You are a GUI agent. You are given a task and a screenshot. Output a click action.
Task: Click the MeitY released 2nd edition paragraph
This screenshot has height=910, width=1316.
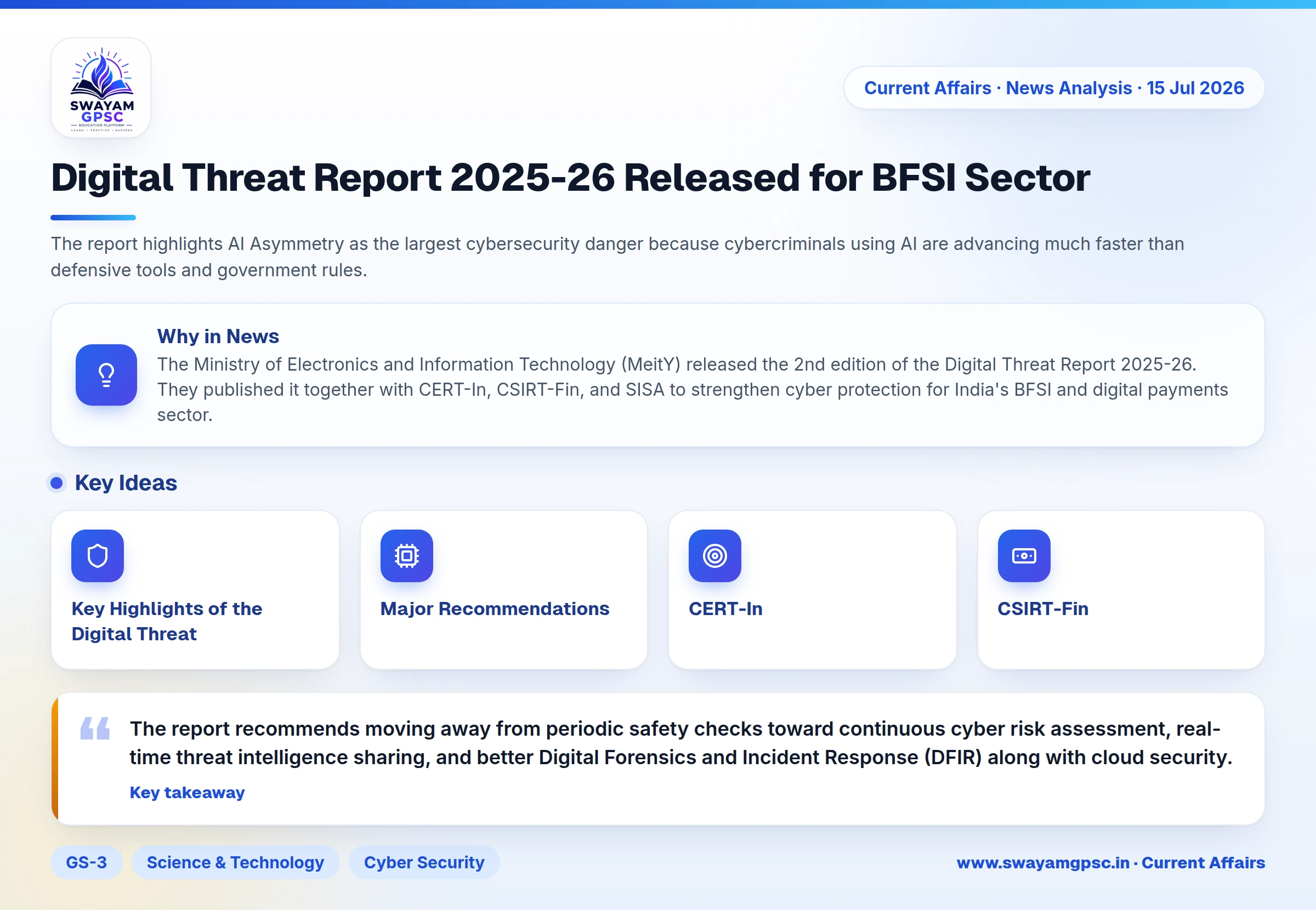coord(692,389)
